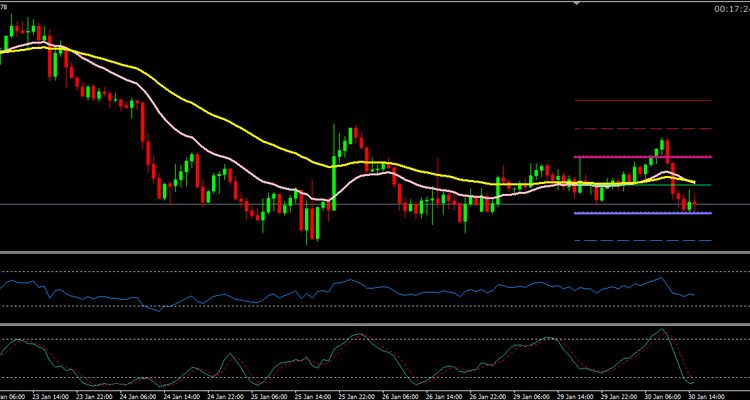Click the 24 Jan 06:00 time label
Viewport: 750px width, 400px height.
point(140,395)
